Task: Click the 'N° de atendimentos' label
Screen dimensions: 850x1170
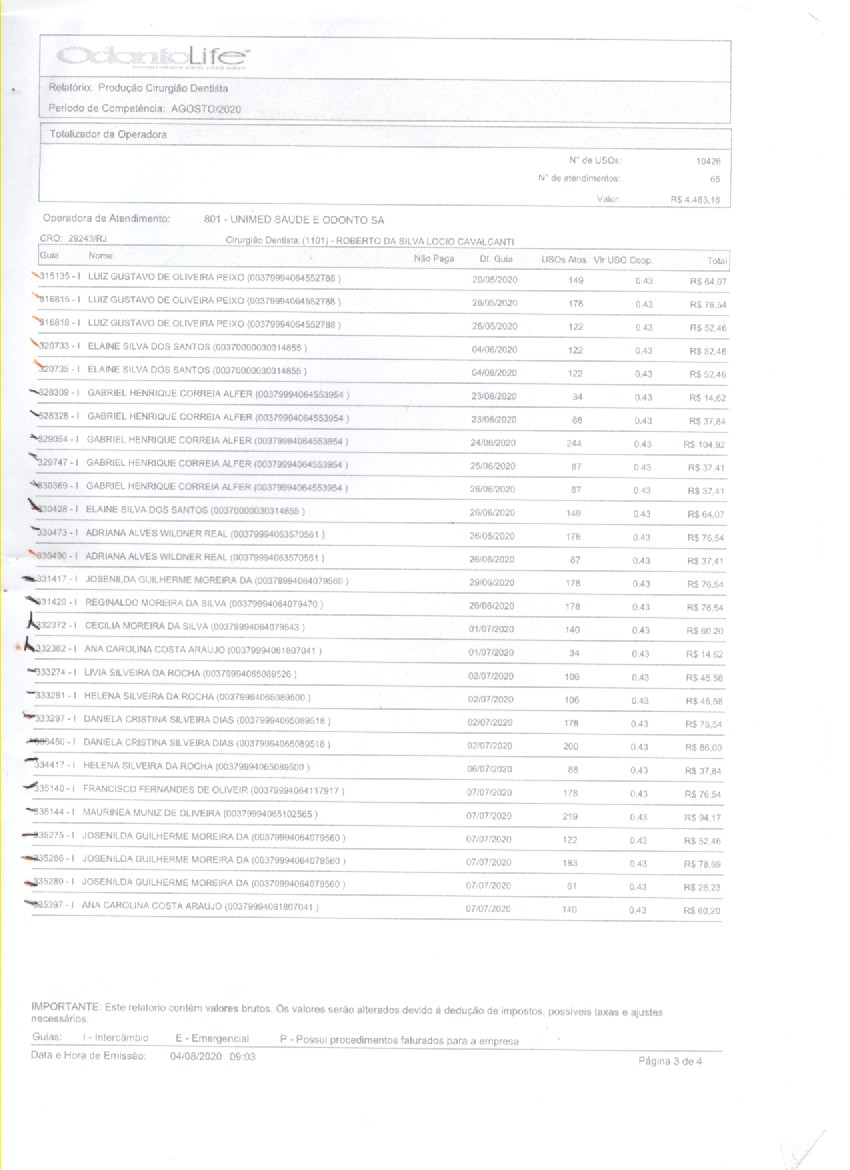Action: point(578,179)
